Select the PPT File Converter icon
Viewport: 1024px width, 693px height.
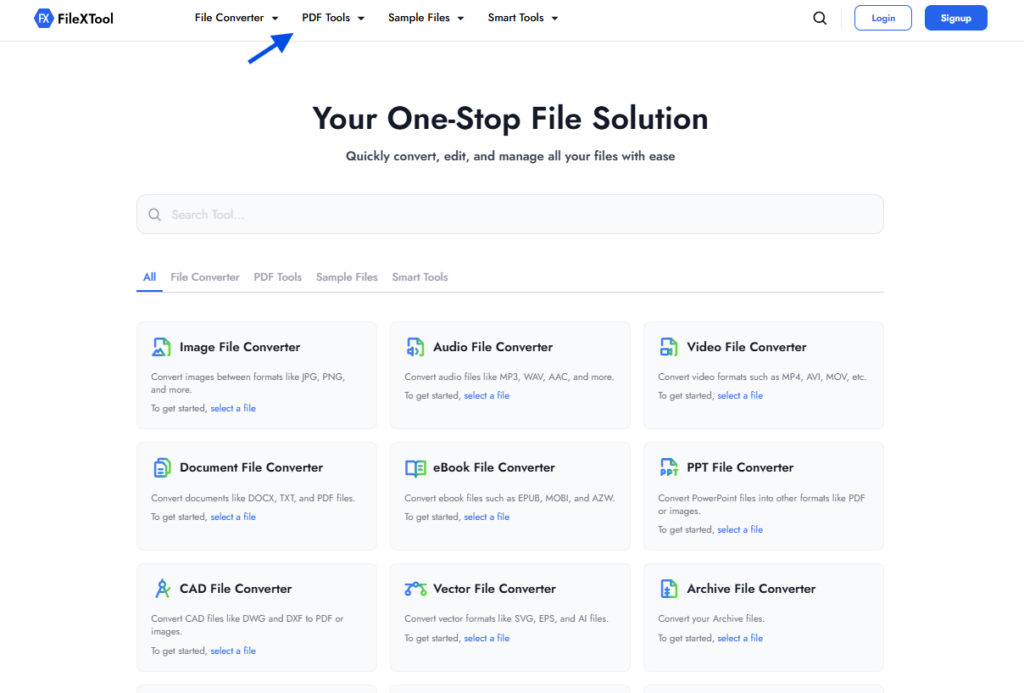click(668, 467)
